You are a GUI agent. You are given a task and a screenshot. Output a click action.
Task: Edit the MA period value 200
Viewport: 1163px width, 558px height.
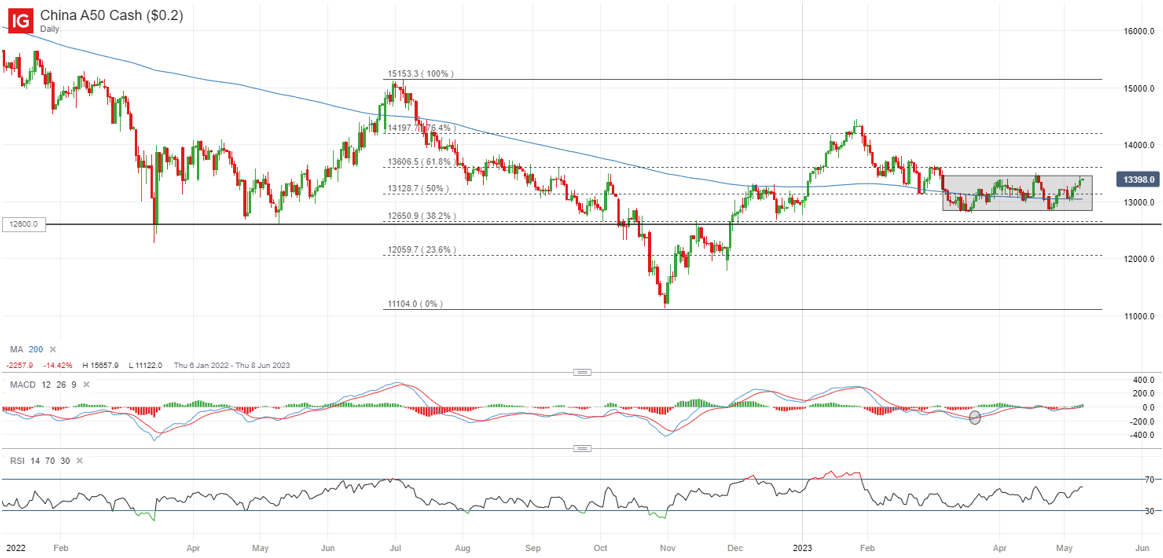pos(36,349)
